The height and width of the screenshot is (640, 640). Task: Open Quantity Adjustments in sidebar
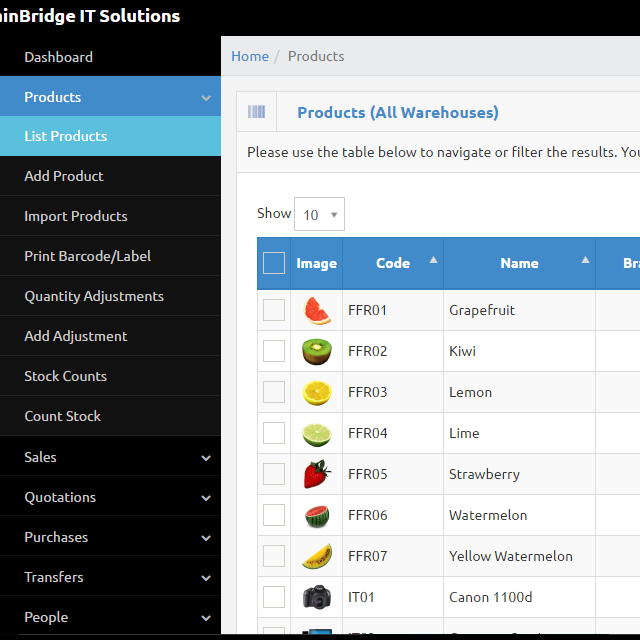110,296
